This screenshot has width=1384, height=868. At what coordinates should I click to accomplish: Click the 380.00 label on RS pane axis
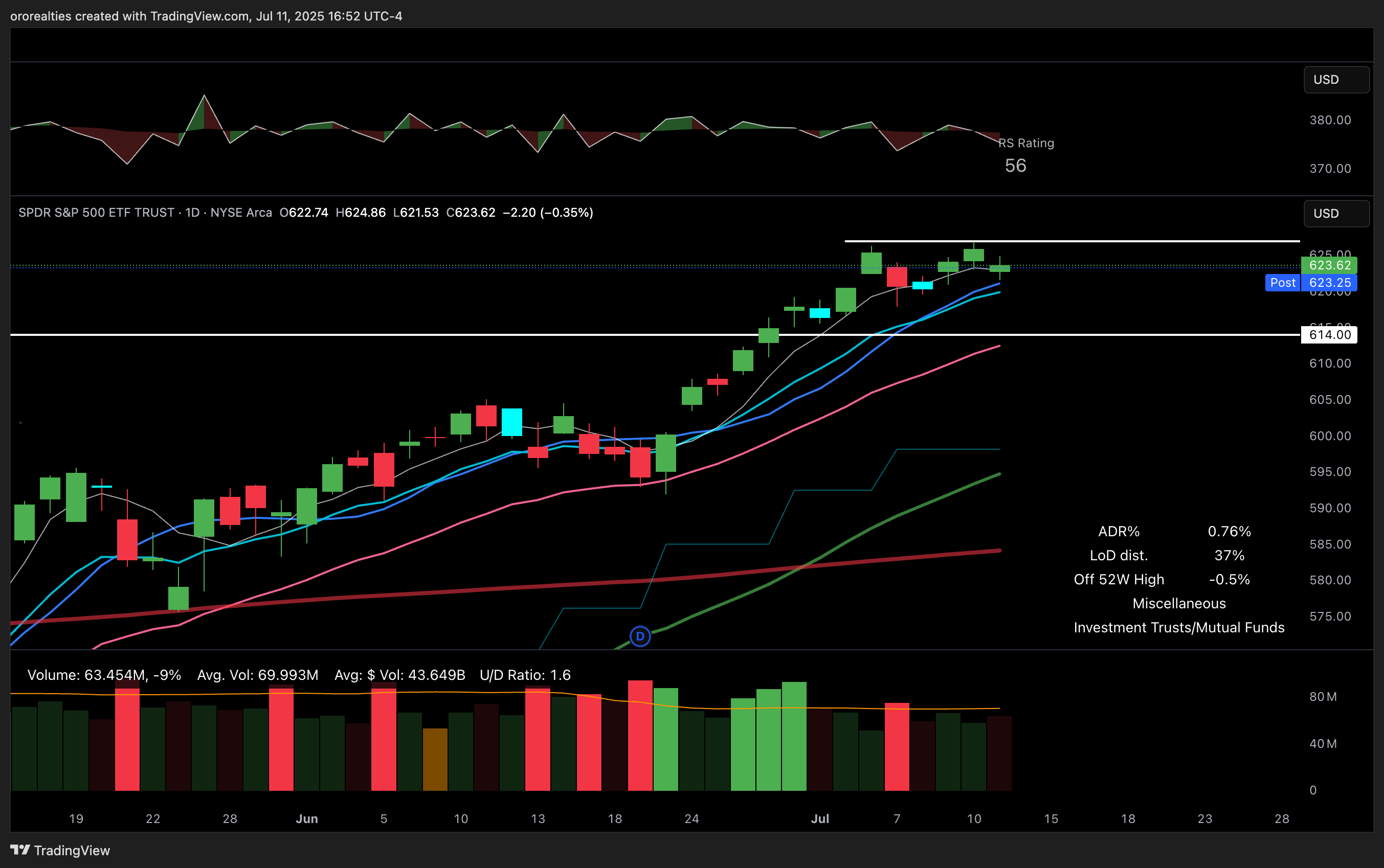[1330, 120]
